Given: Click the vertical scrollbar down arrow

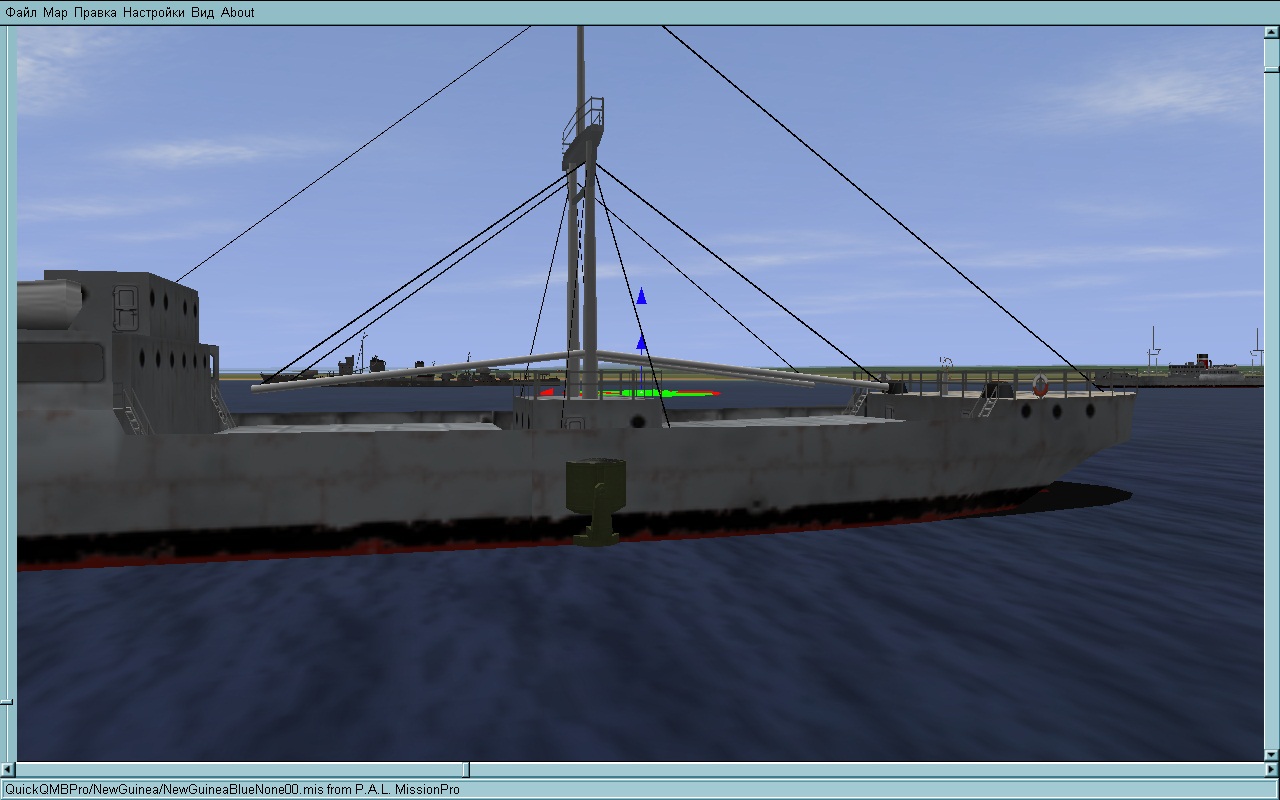Looking at the screenshot, I should point(1271,754).
